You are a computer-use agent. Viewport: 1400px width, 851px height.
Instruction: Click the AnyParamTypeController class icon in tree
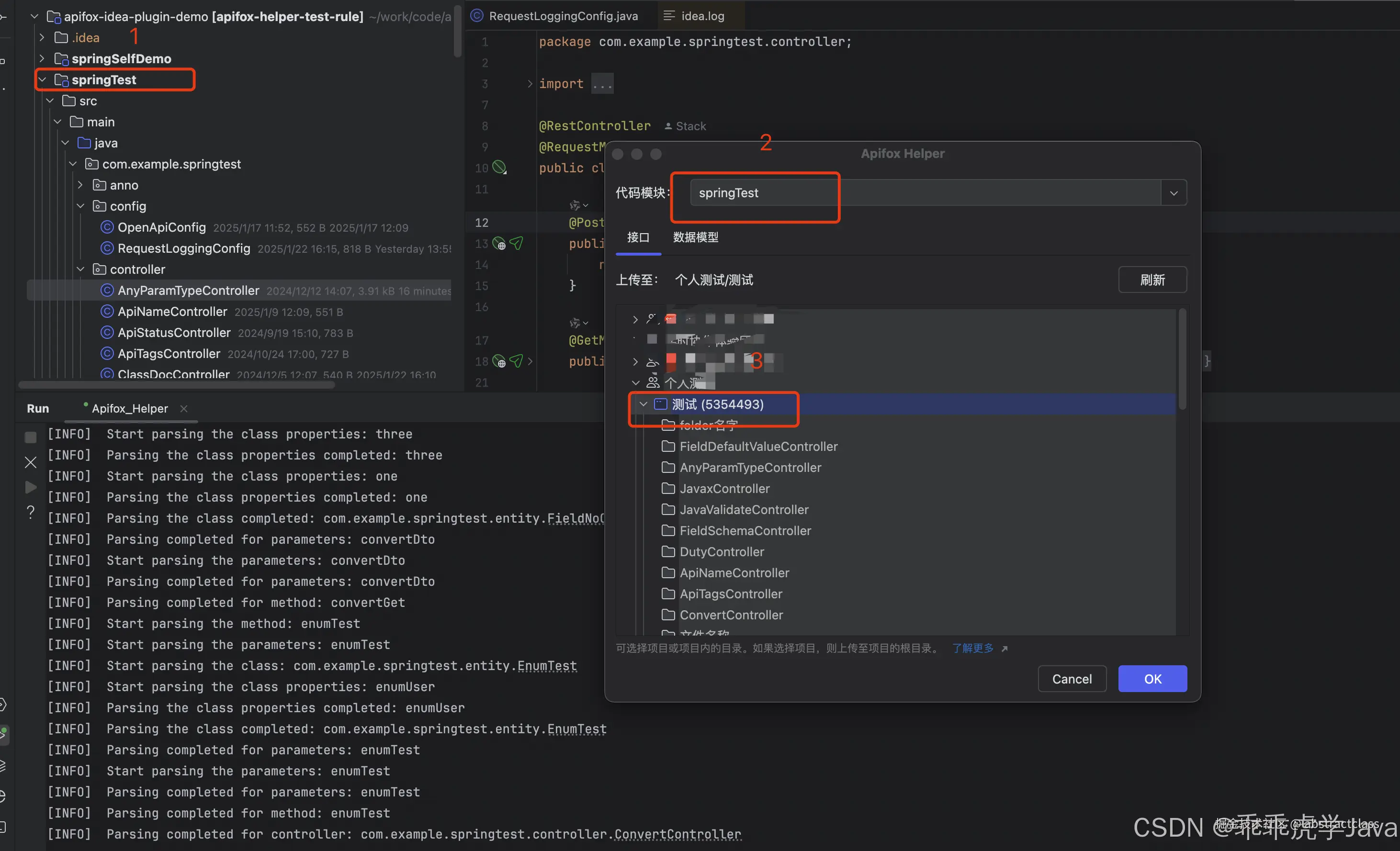107,291
